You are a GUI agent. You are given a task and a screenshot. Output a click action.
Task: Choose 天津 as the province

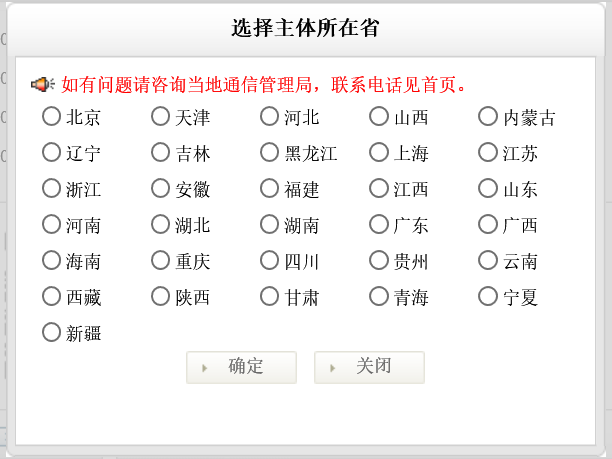(160, 117)
